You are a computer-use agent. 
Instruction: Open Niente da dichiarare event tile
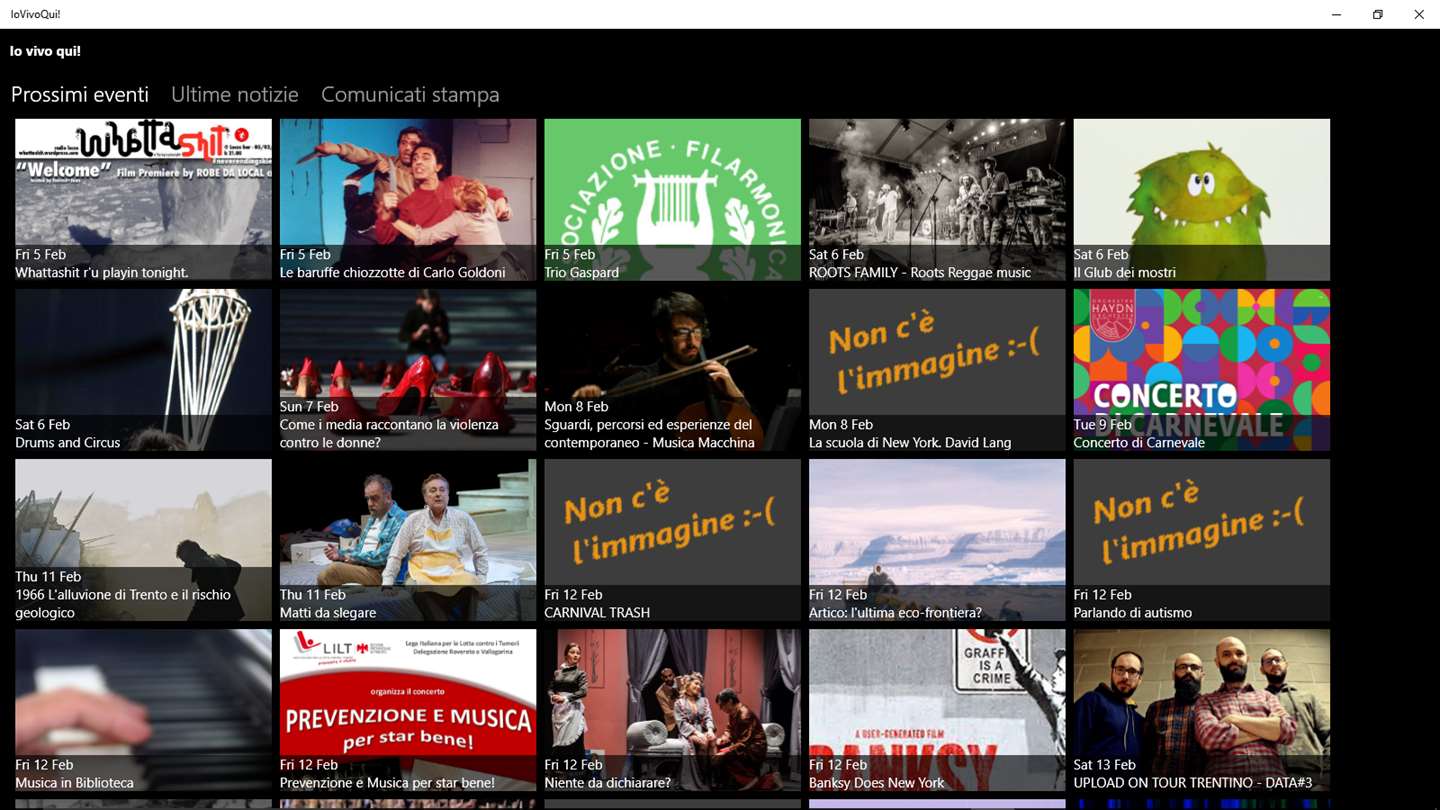click(x=672, y=710)
